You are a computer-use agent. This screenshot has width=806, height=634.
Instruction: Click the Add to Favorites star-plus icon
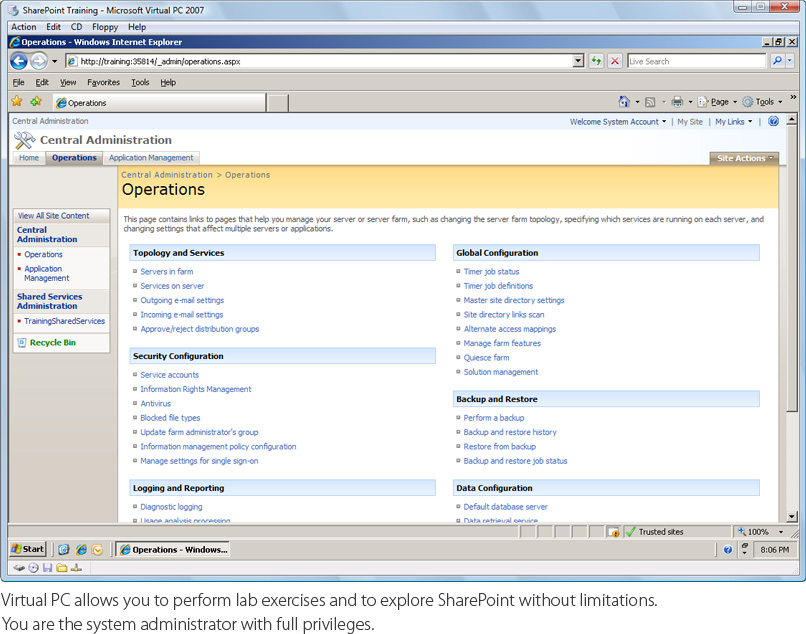click(x=36, y=101)
